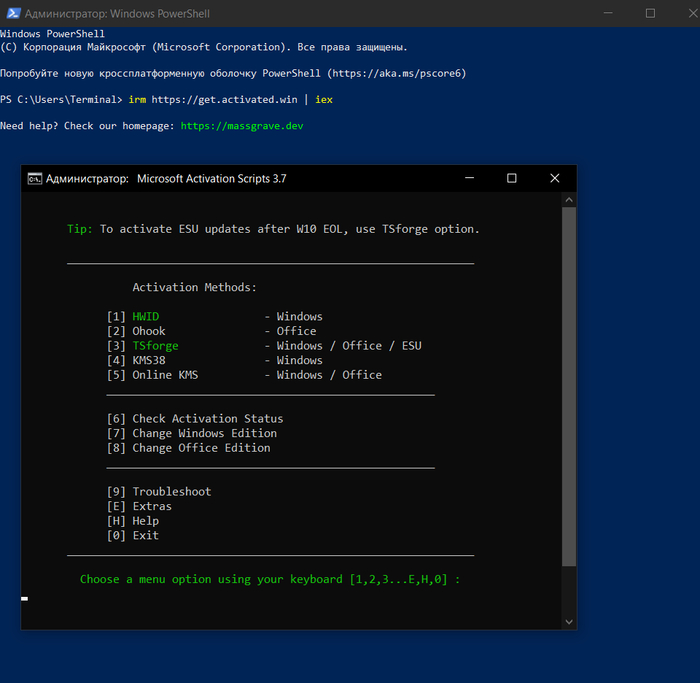The image size is (700, 683).
Task: Click Change Windows Edition entry
Action: click(x=204, y=433)
